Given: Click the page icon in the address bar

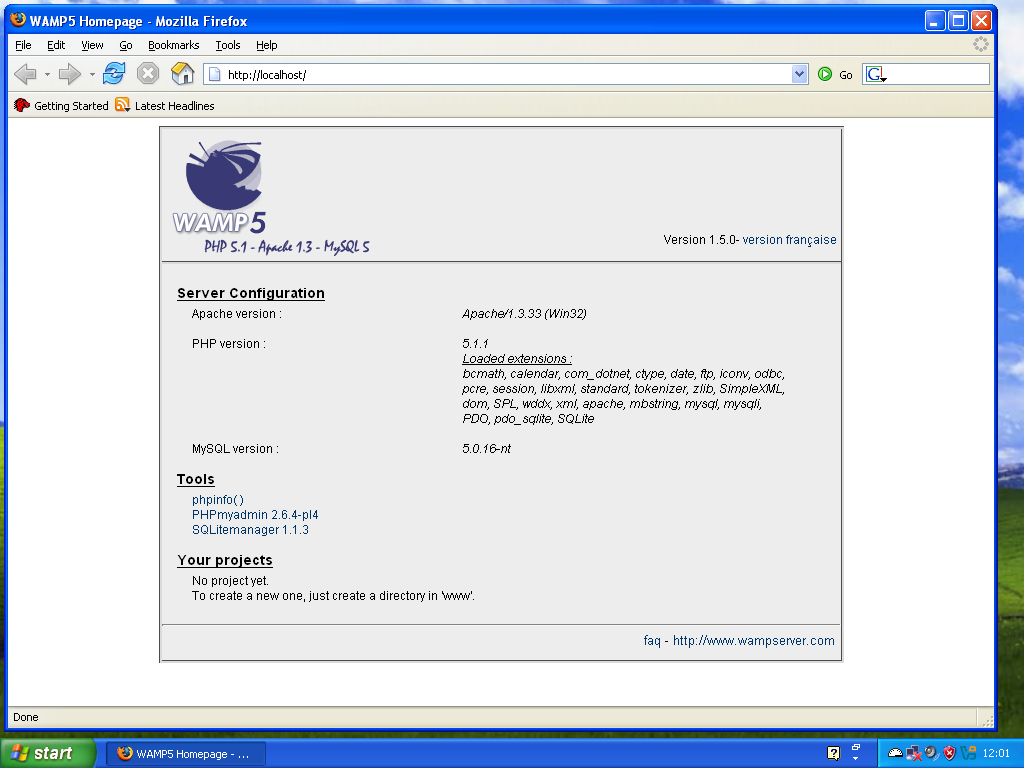Looking at the screenshot, I should pos(214,74).
